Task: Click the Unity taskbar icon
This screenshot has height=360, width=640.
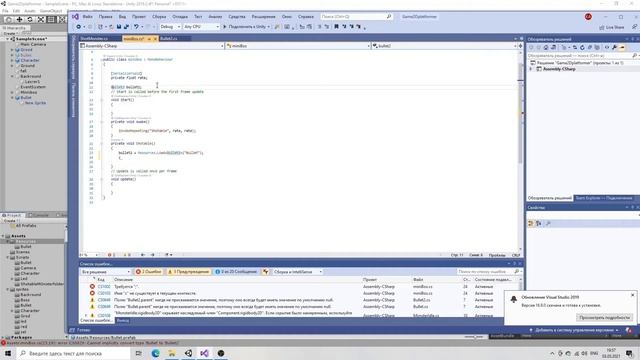Action: pyautogui.click(x=188, y=353)
